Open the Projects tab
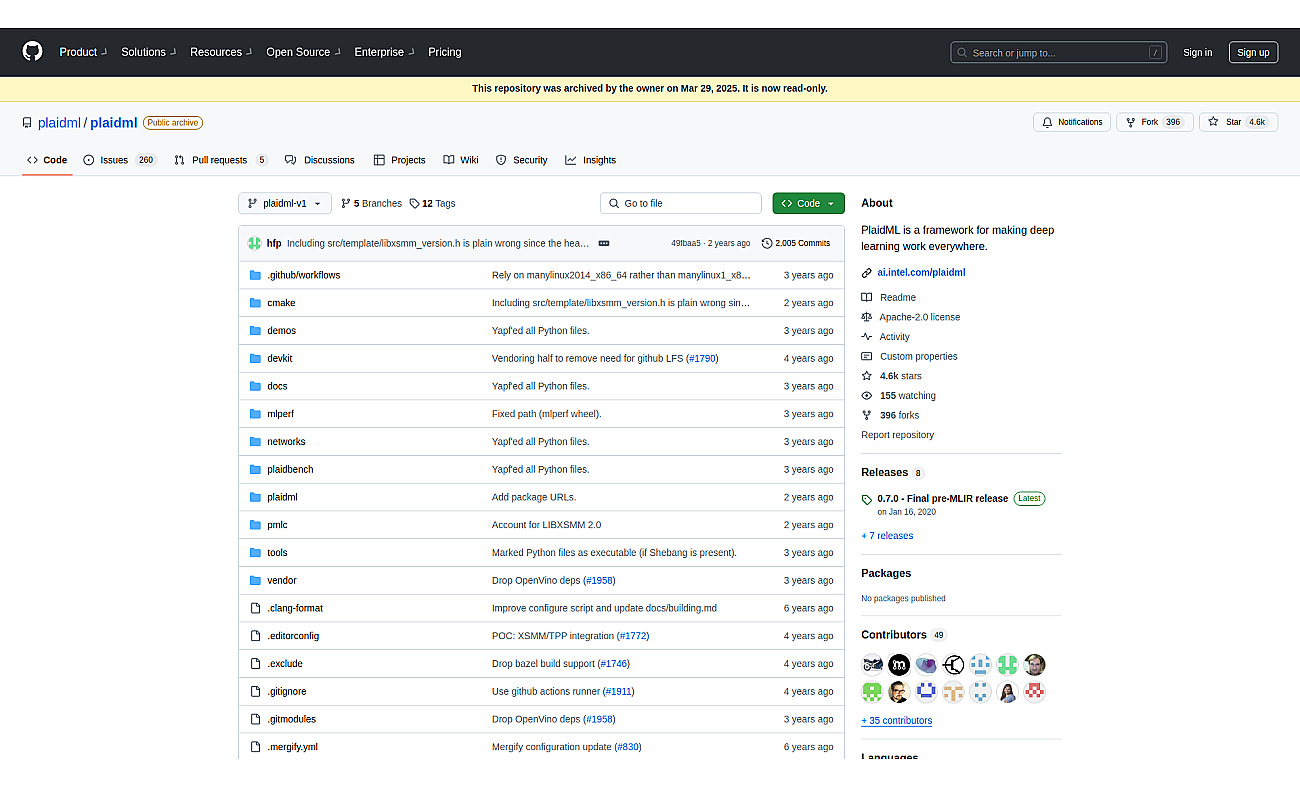 tap(400, 160)
